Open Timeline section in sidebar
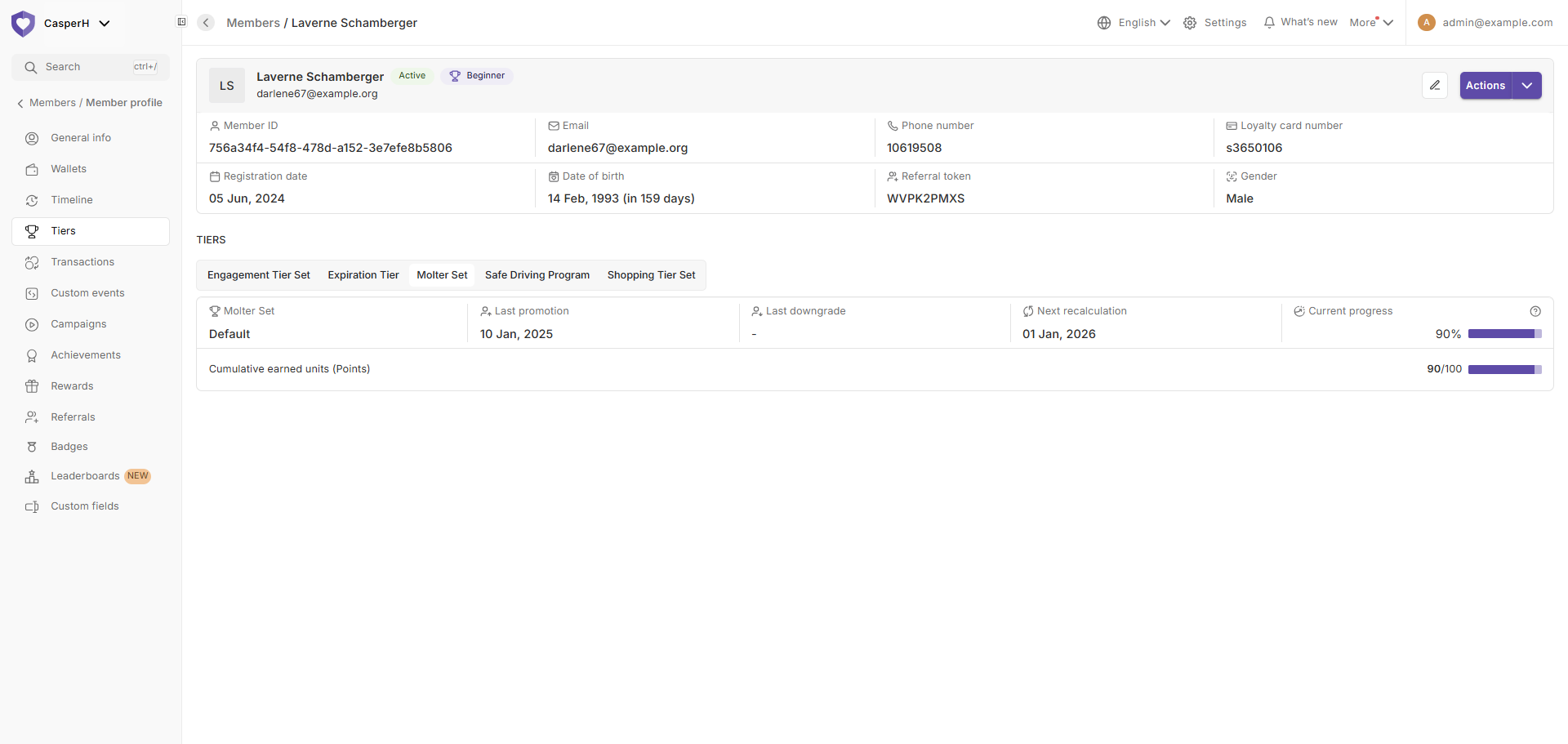Screen dimensions: 1568x744 (x=72, y=200)
